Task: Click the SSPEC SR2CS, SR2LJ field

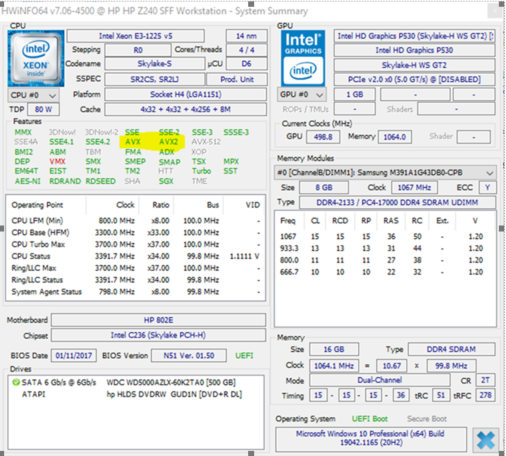Action: tap(155, 79)
